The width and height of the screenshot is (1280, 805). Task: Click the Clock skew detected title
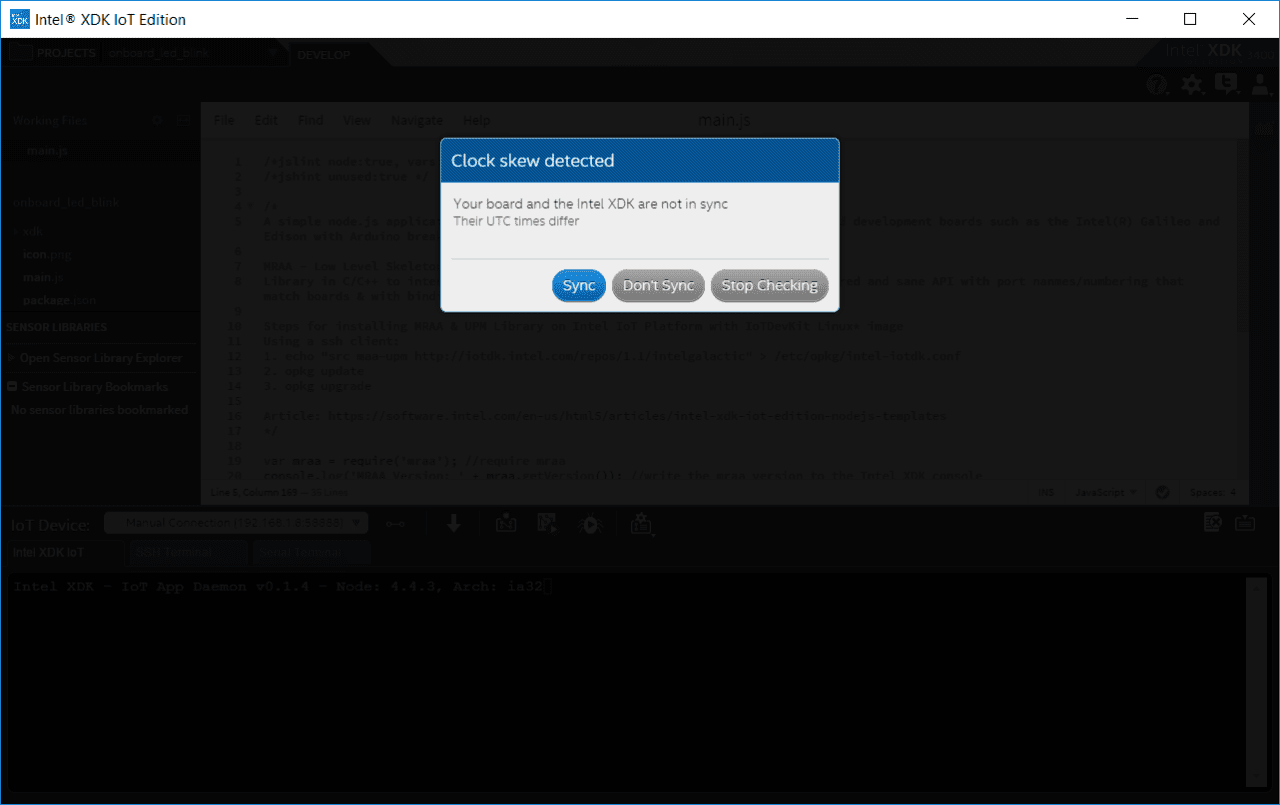532,160
